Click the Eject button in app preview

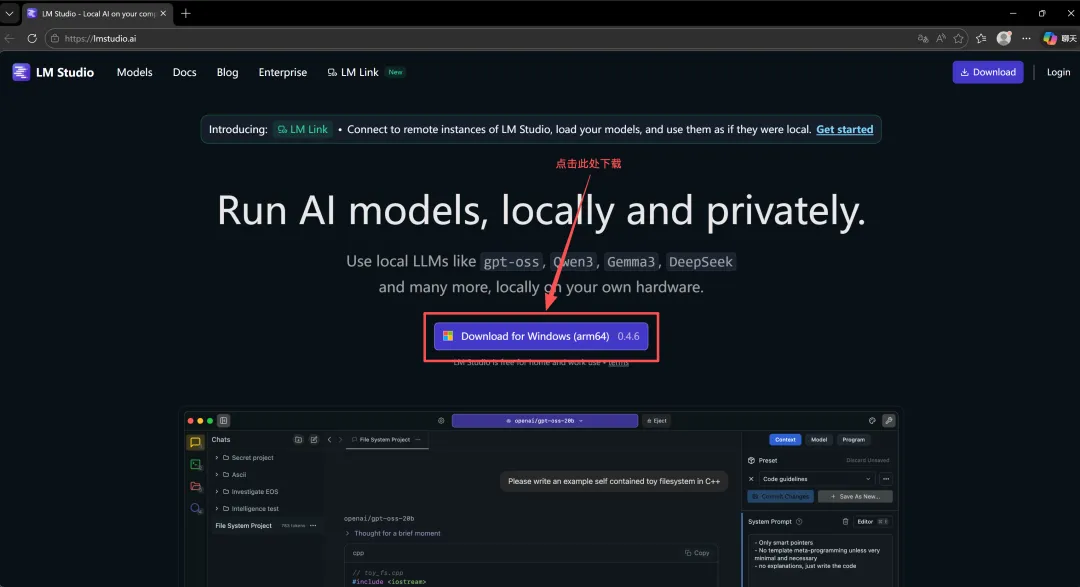[657, 420]
